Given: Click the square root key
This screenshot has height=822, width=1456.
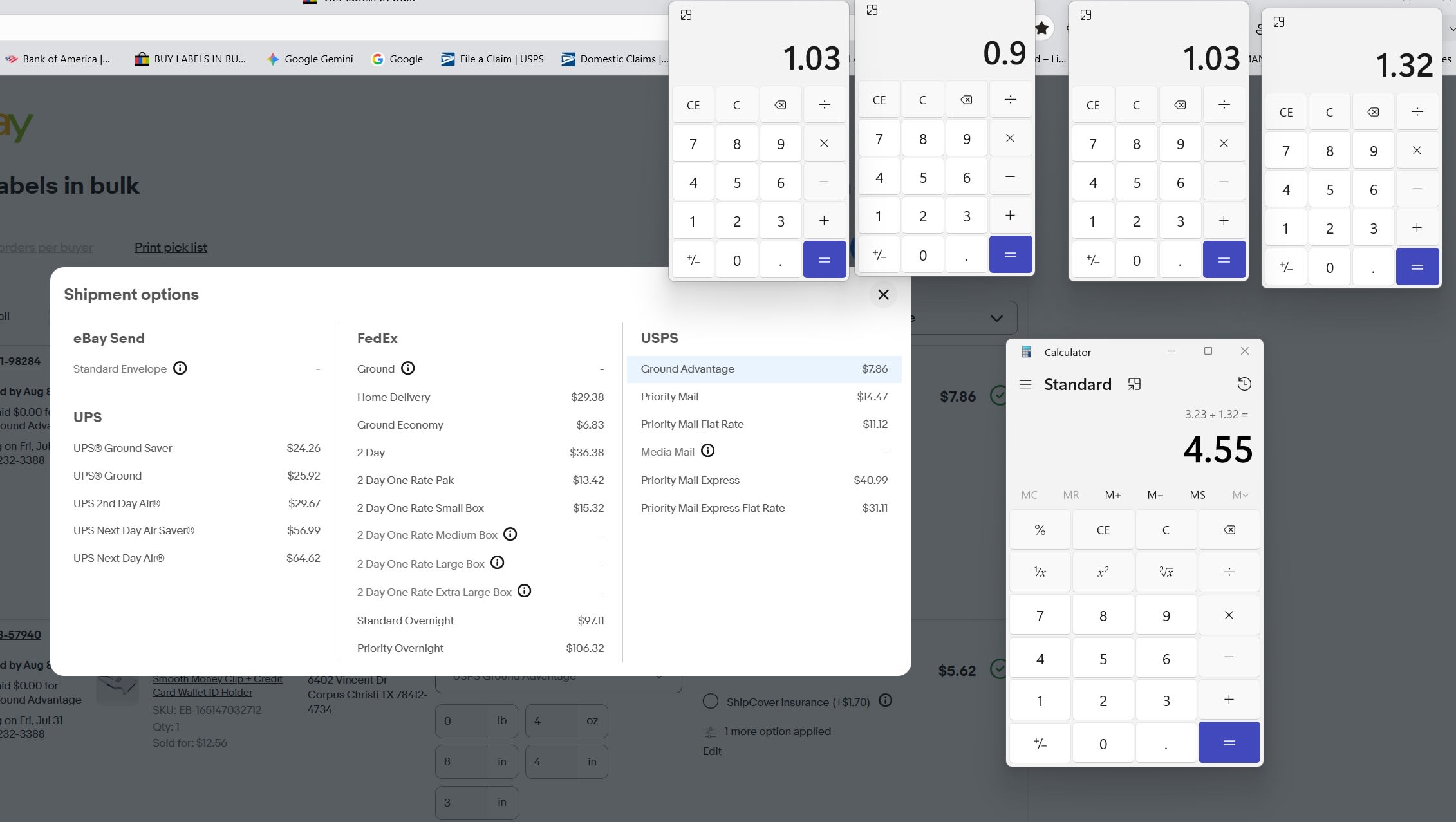Looking at the screenshot, I should coord(1166,572).
